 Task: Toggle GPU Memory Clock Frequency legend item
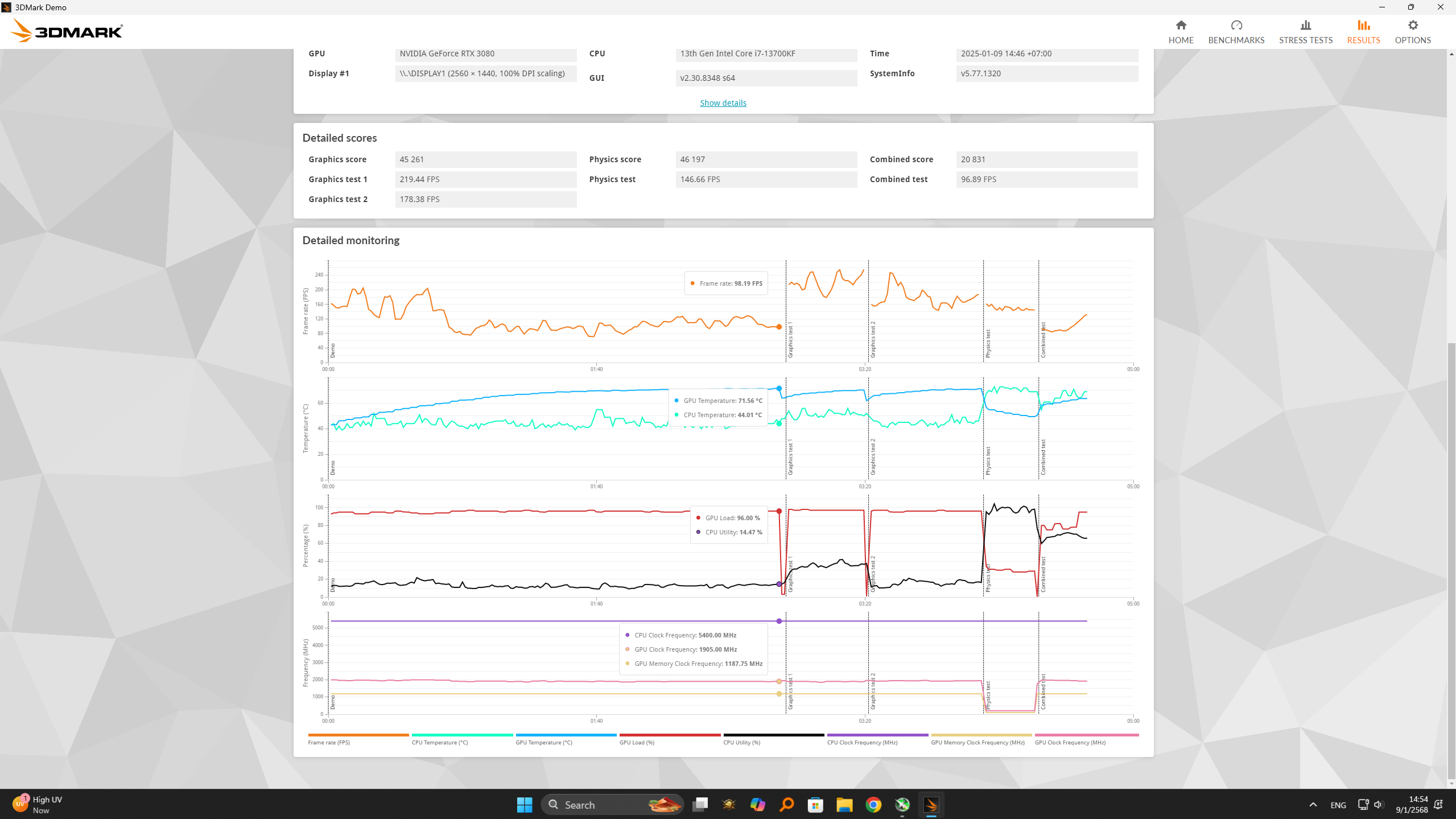click(x=981, y=739)
